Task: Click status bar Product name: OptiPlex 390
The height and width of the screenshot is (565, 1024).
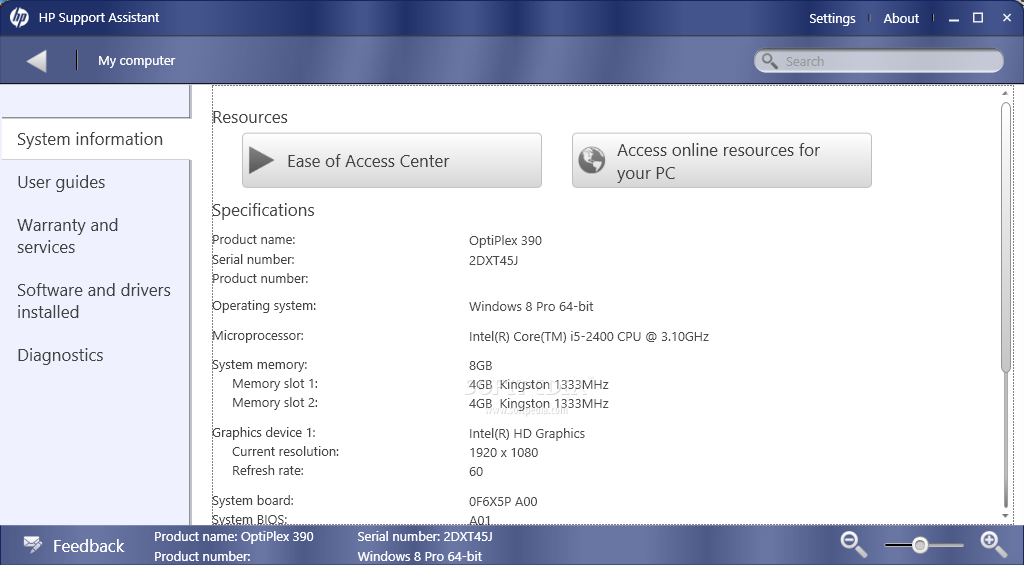Action: click(234, 537)
